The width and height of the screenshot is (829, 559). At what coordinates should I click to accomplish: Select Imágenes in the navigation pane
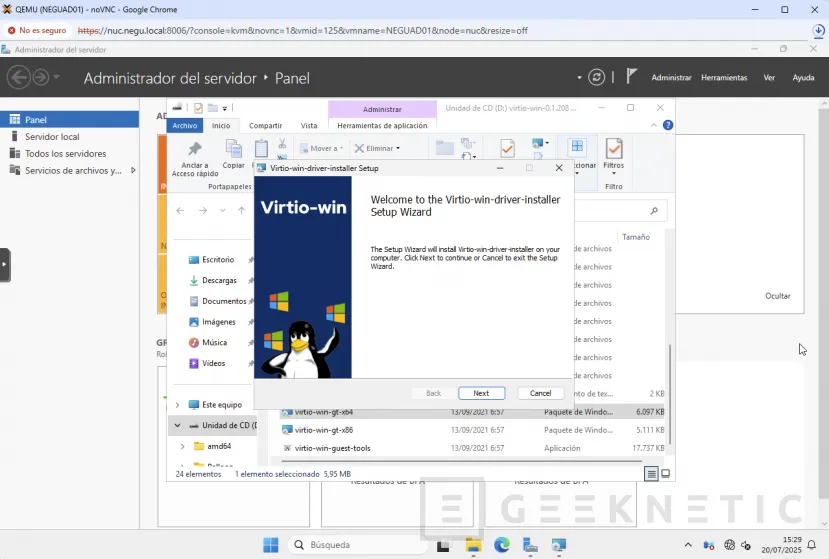[219, 322]
